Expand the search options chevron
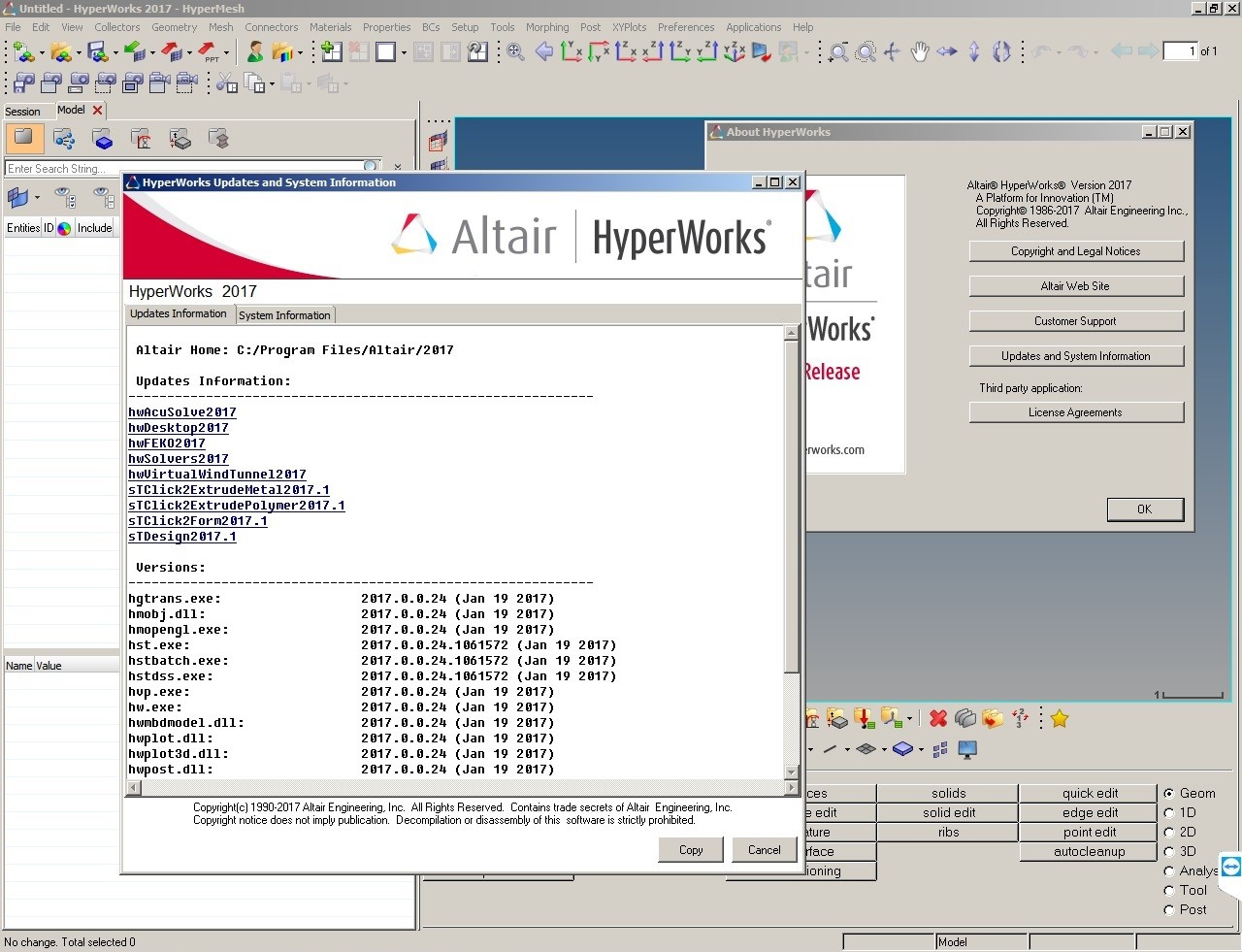The width and height of the screenshot is (1242, 952). pos(398,168)
